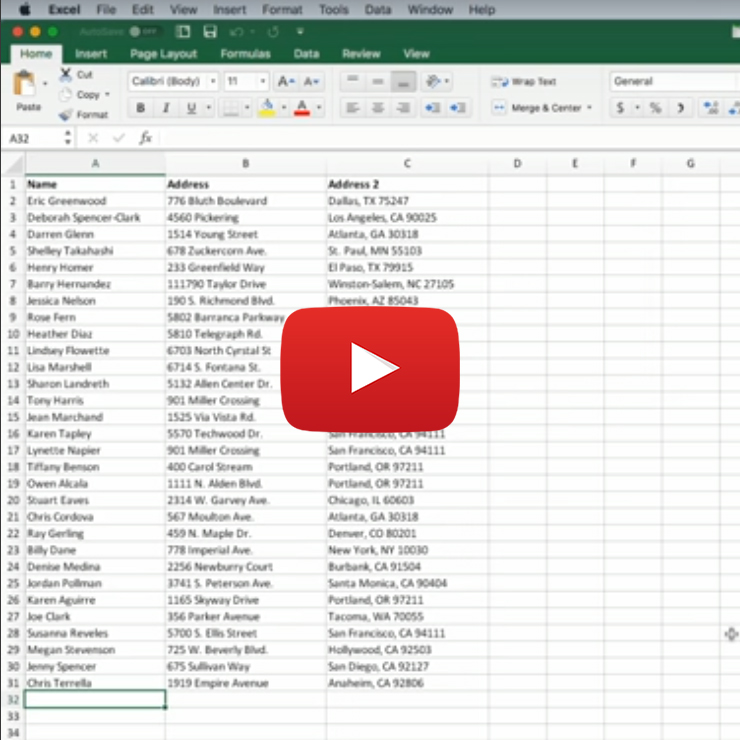Click the Save disk icon in title bar
The height and width of the screenshot is (740, 740).
pyautogui.click(x=209, y=32)
